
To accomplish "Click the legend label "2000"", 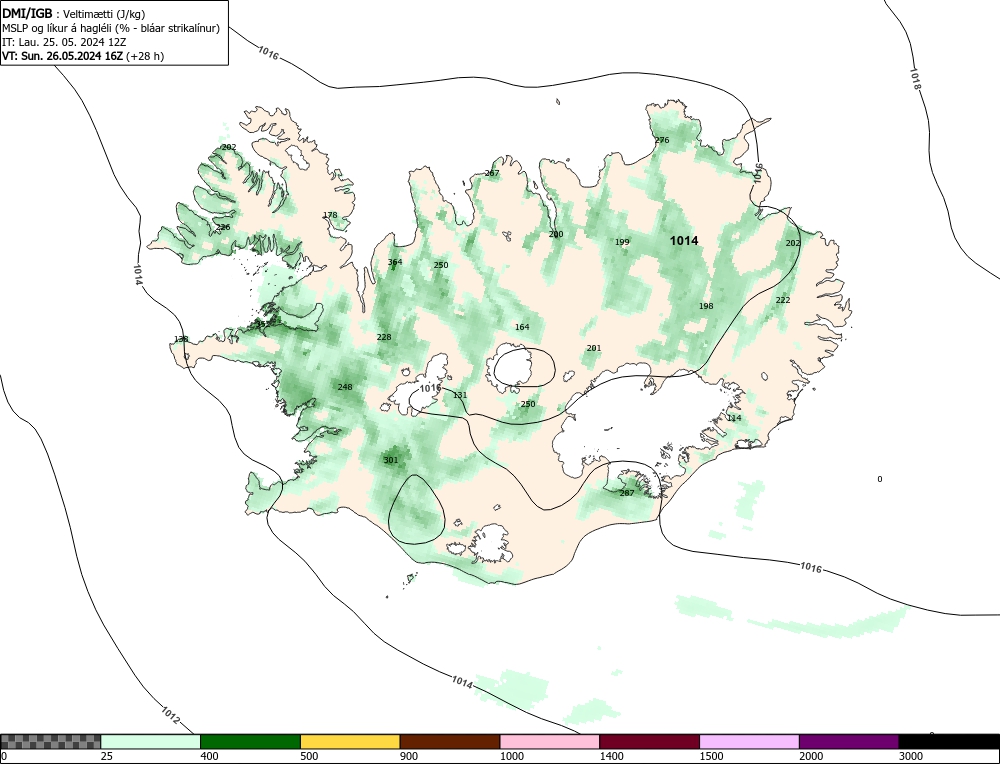I will click(811, 756).
